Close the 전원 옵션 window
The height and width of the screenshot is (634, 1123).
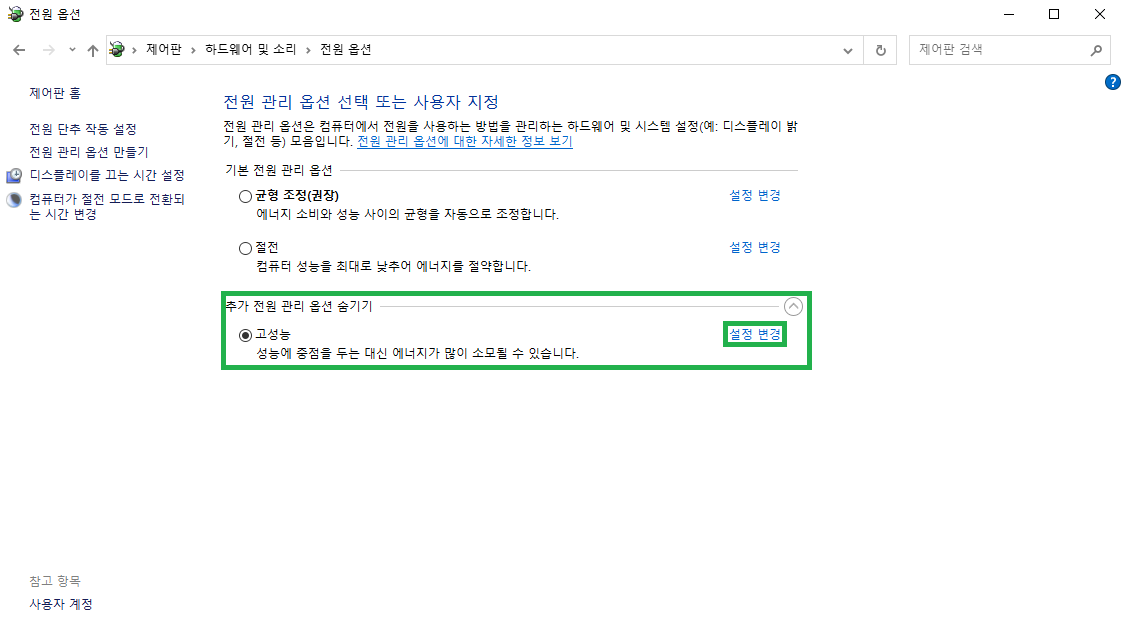[1099, 14]
